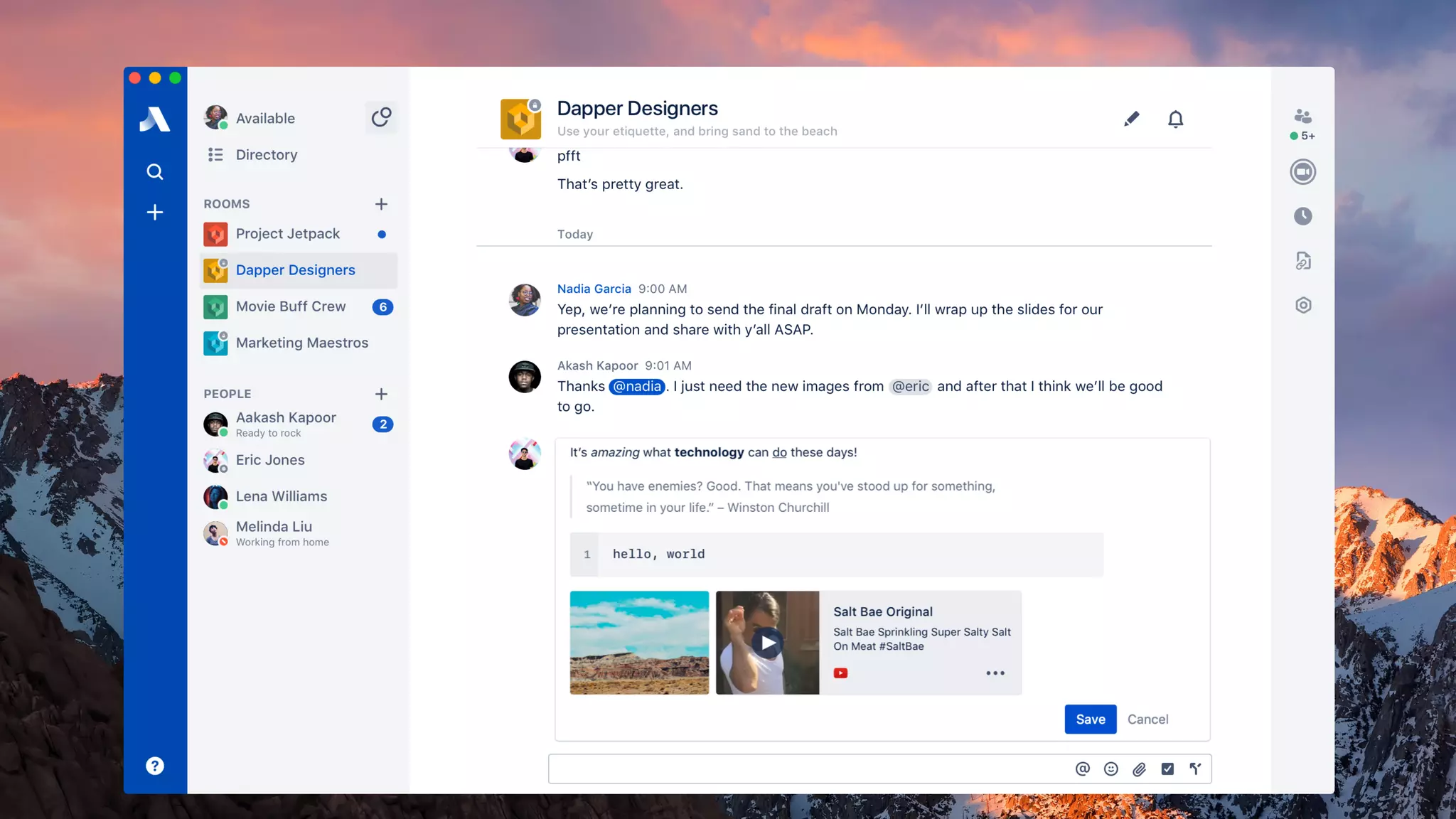Start a video call from right sidebar
The width and height of the screenshot is (1456, 819).
(1302, 172)
